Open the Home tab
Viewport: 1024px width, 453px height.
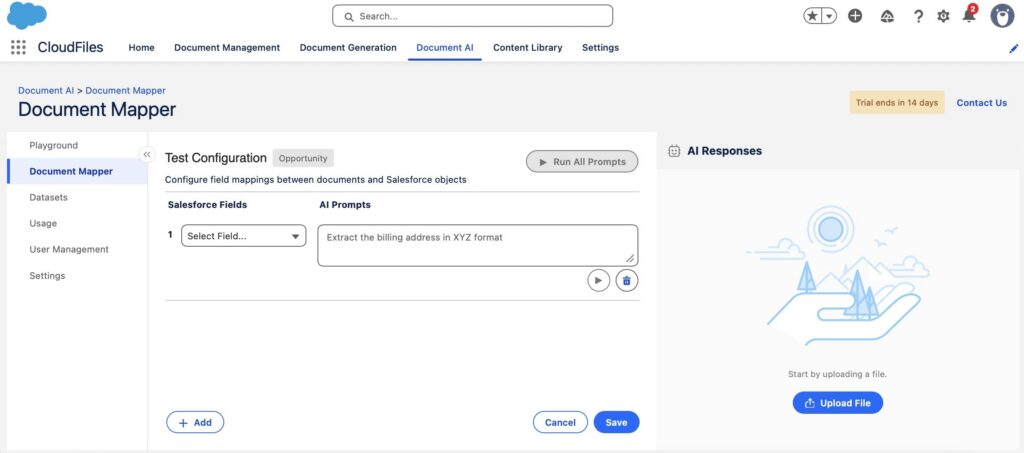pyautogui.click(x=141, y=48)
